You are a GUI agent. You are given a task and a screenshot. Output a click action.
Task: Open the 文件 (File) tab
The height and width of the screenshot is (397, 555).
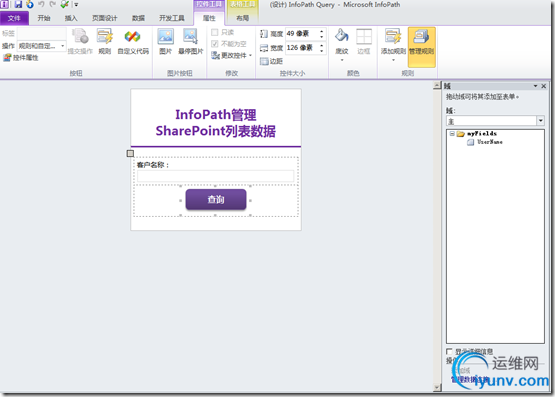[14, 18]
